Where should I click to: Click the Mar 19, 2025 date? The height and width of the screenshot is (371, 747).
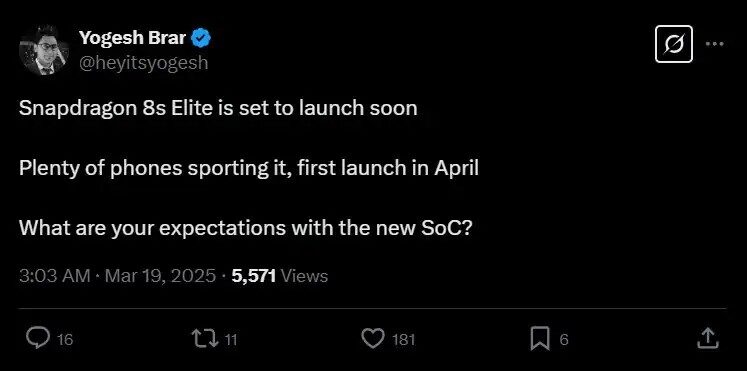coord(160,276)
